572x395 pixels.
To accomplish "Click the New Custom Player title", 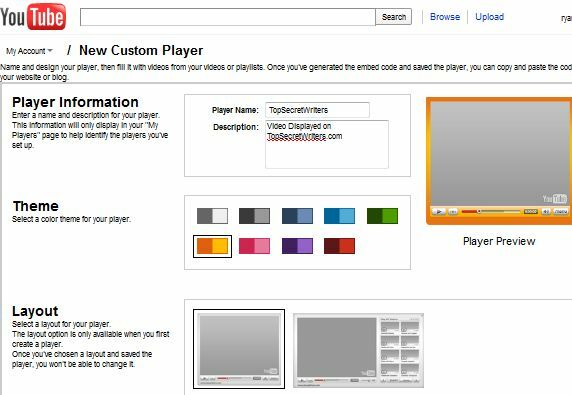I will pos(141,50).
